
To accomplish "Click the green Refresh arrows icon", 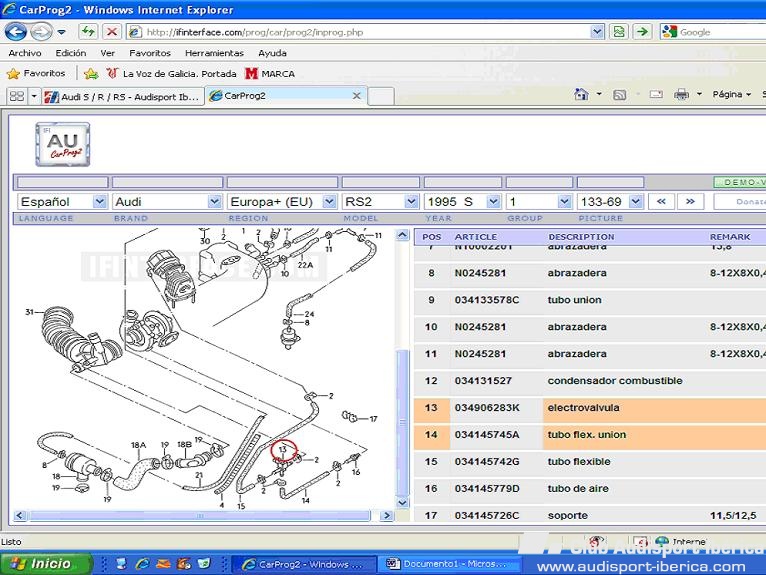I will click(x=88, y=32).
